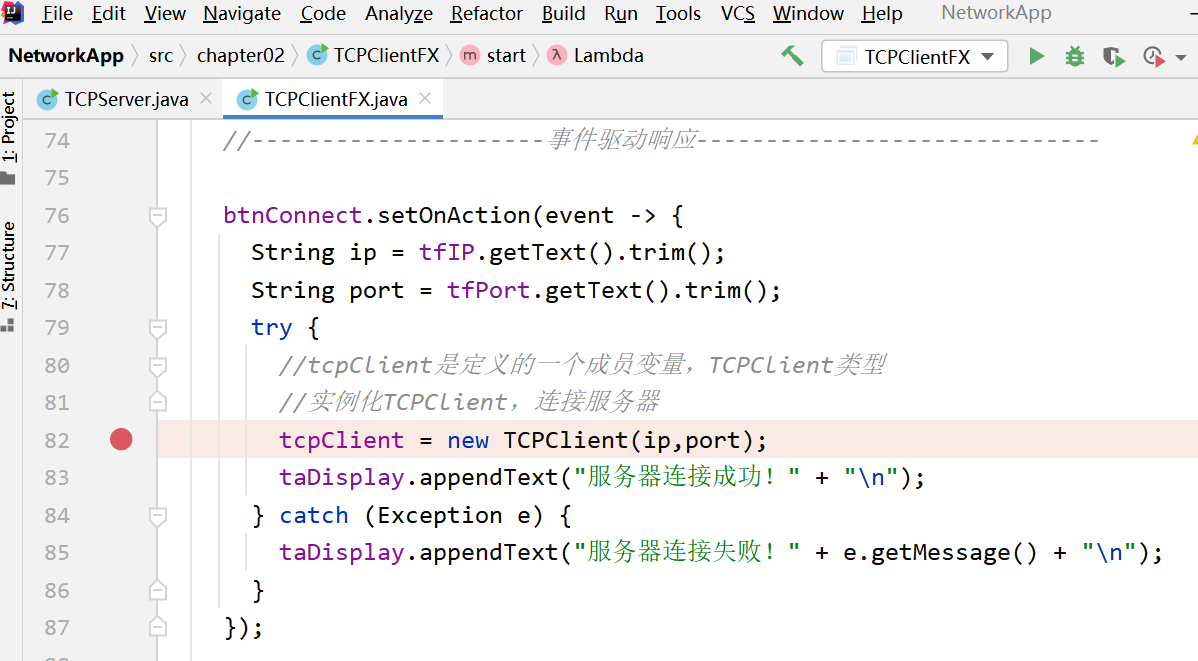This screenshot has width=1198, height=661.
Task: Click line number 83 in gutter
Action: (x=57, y=478)
